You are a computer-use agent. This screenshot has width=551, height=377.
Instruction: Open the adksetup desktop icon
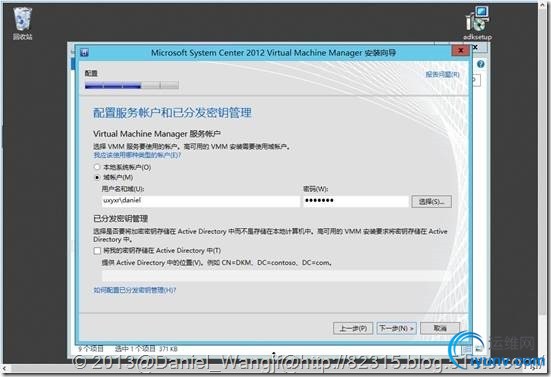point(477,23)
